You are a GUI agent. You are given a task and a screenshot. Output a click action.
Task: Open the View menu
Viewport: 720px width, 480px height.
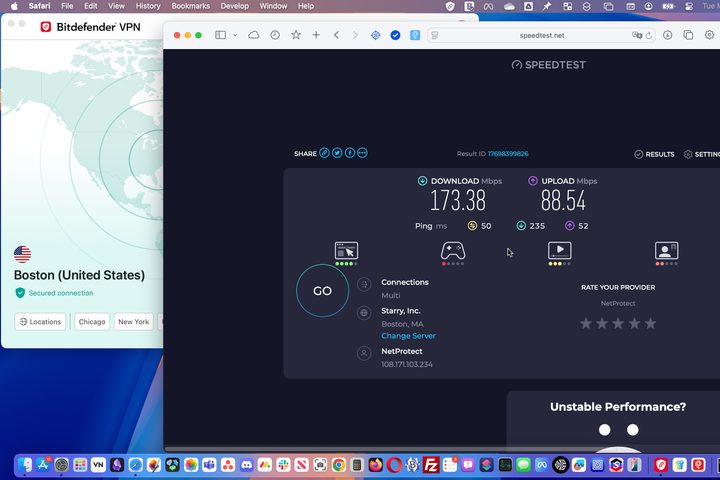(116, 6)
